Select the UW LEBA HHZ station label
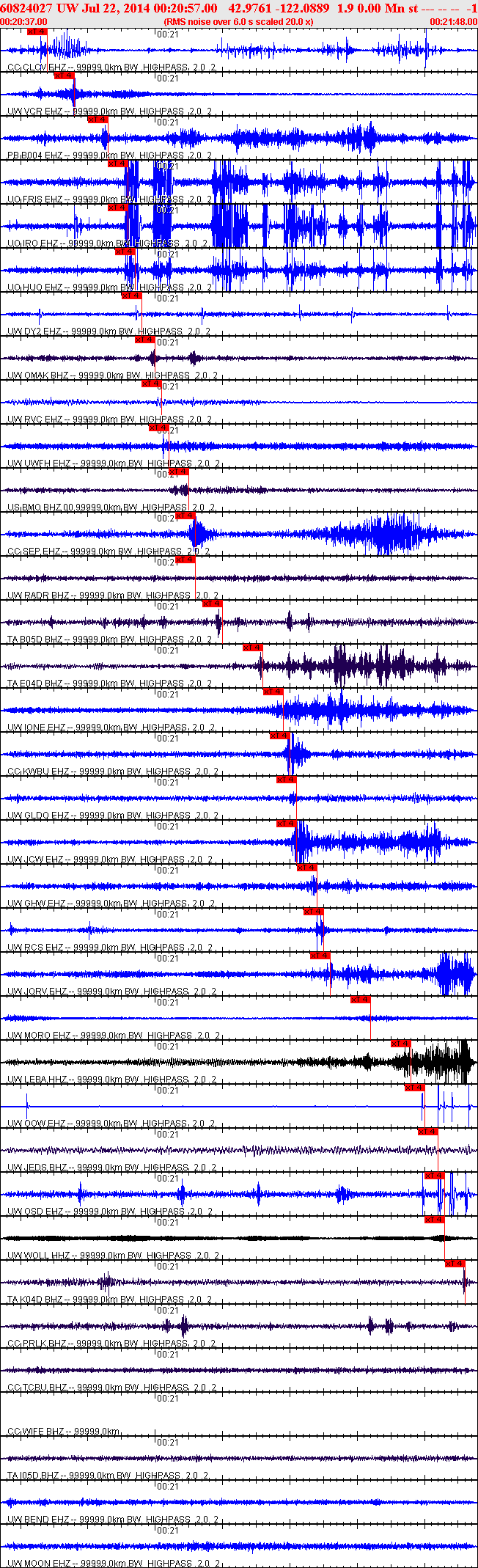The width and height of the screenshot is (478, 1568). (x=111, y=1080)
